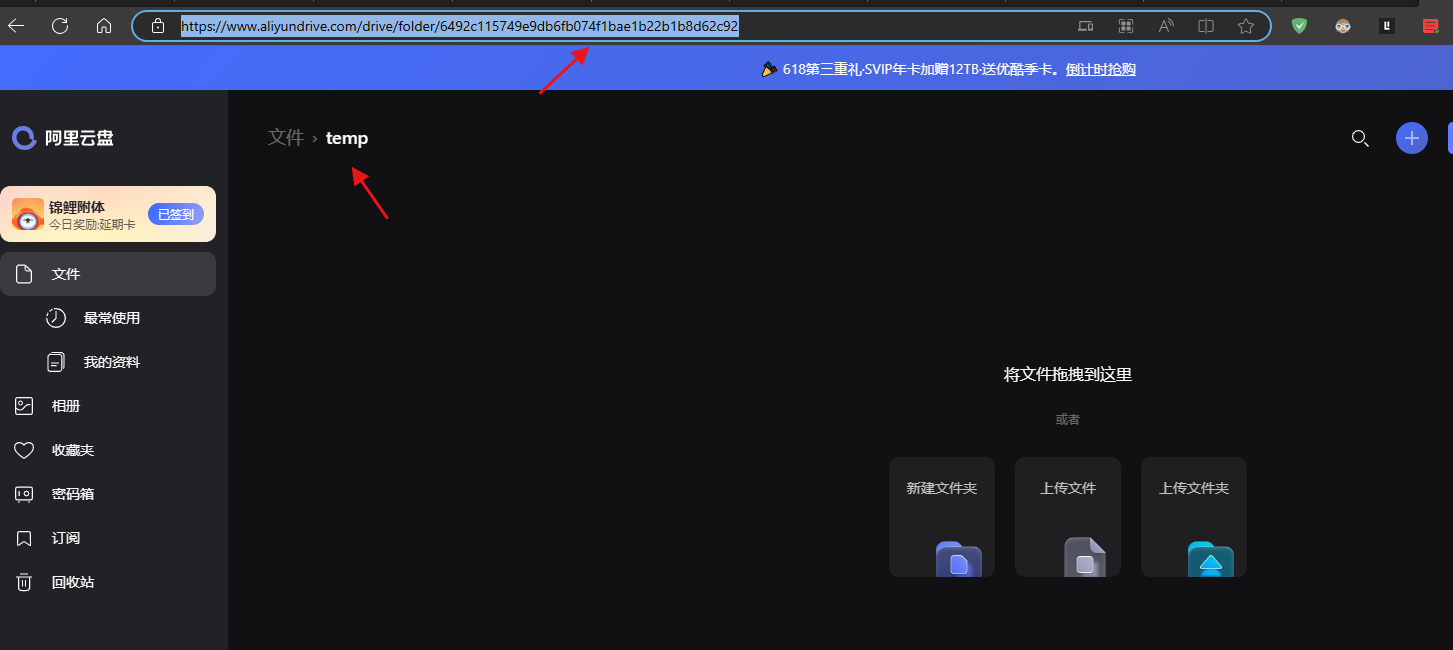Open the monkey-face extension icon
1453x650 pixels.
tap(1343, 26)
